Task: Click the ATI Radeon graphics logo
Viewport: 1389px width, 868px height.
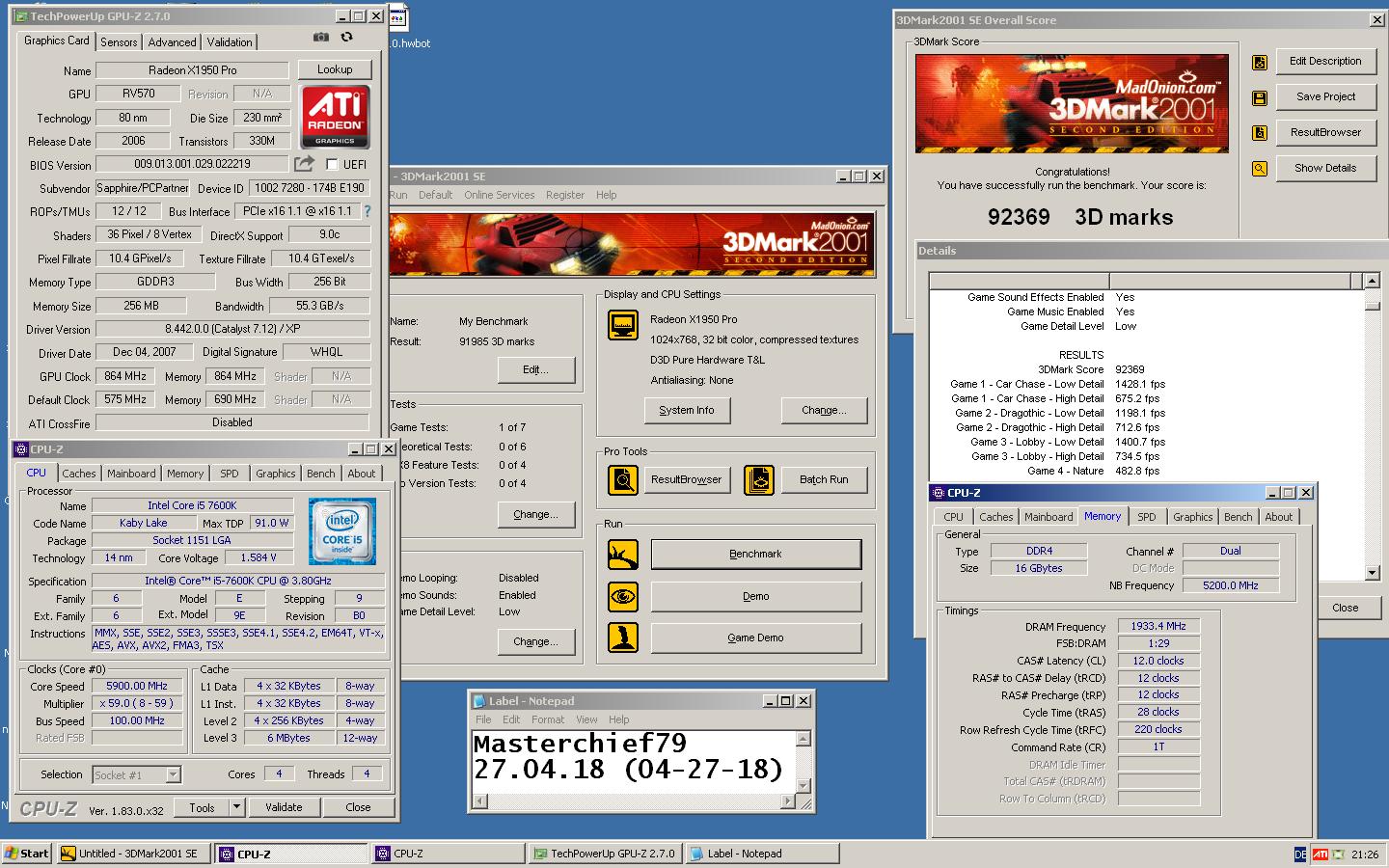Action: [335, 116]
